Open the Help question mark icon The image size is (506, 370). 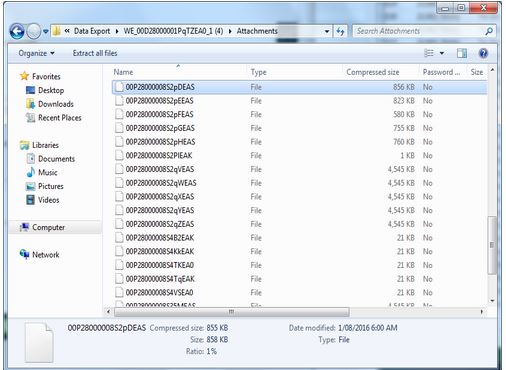(483, 53)
